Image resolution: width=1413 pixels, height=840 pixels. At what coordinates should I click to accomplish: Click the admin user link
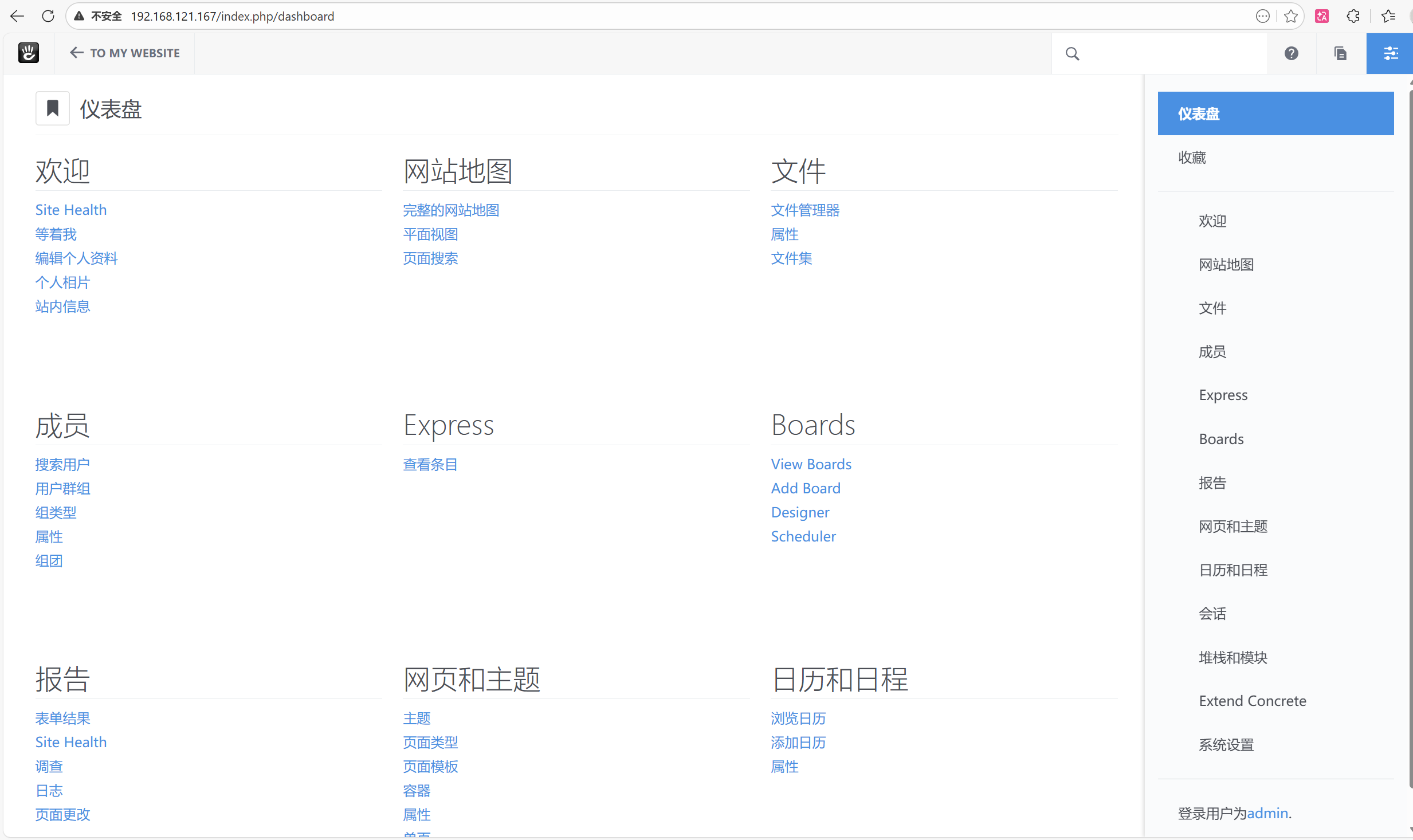click(1267, 813)
